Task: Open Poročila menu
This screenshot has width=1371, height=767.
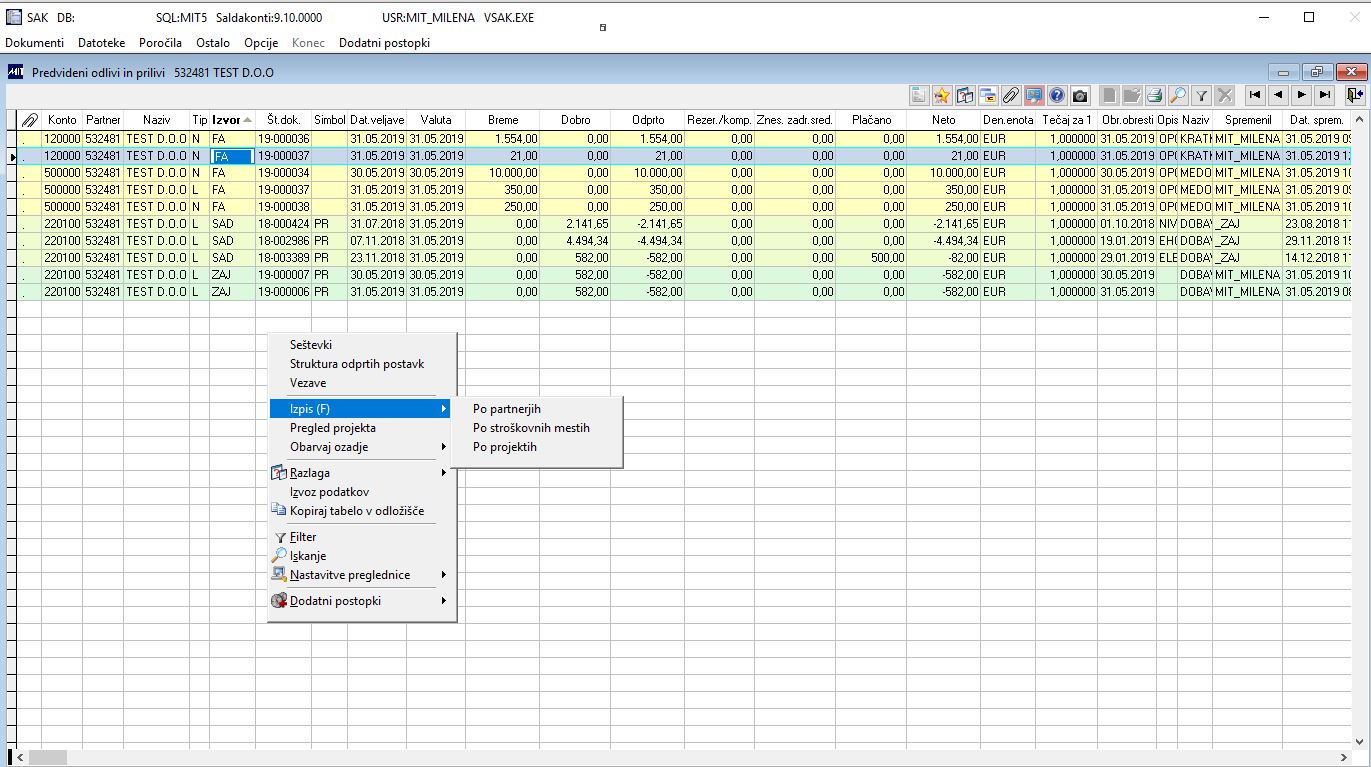Action: [160, 43]
